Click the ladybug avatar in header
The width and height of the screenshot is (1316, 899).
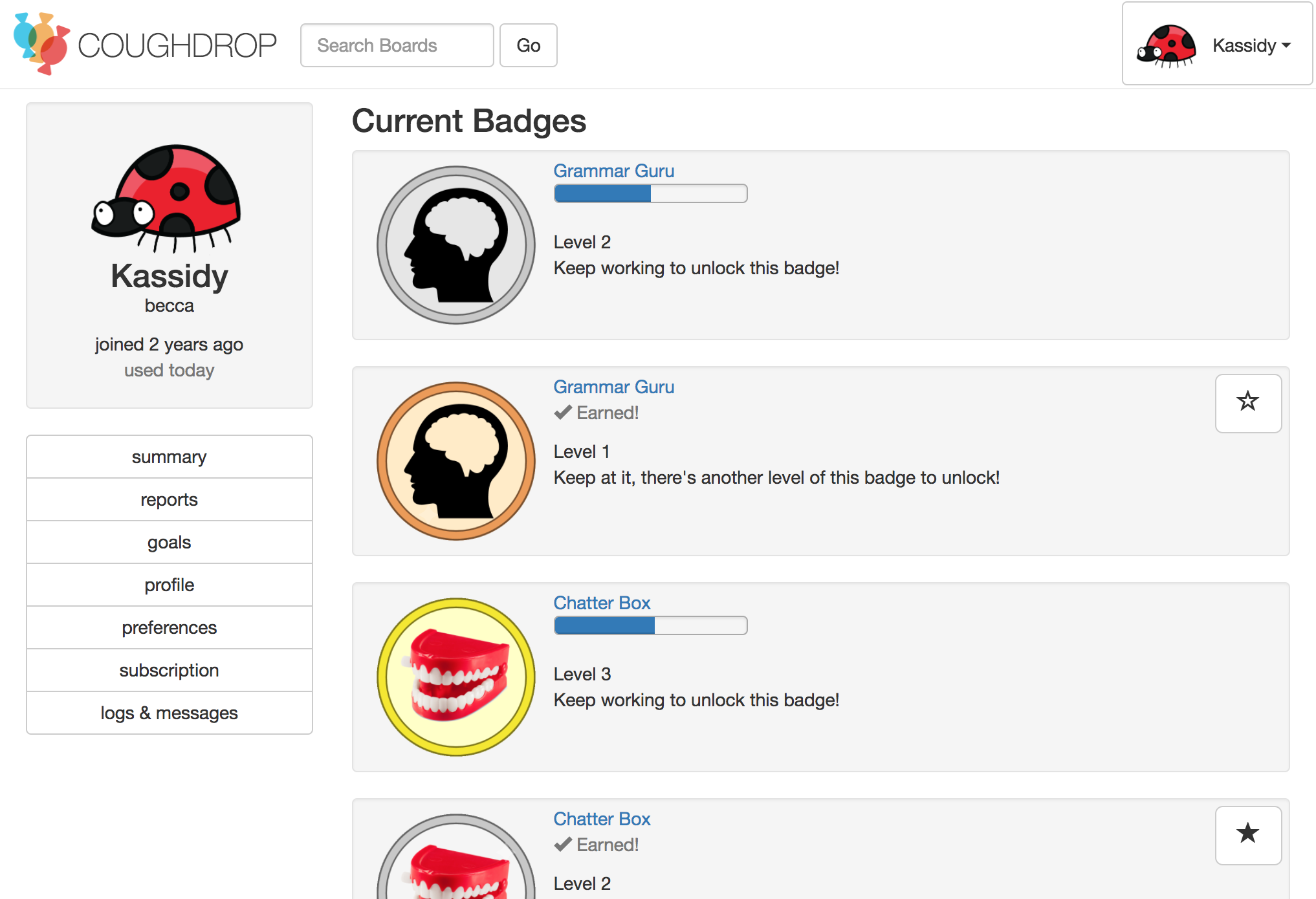pos(1166,45)
